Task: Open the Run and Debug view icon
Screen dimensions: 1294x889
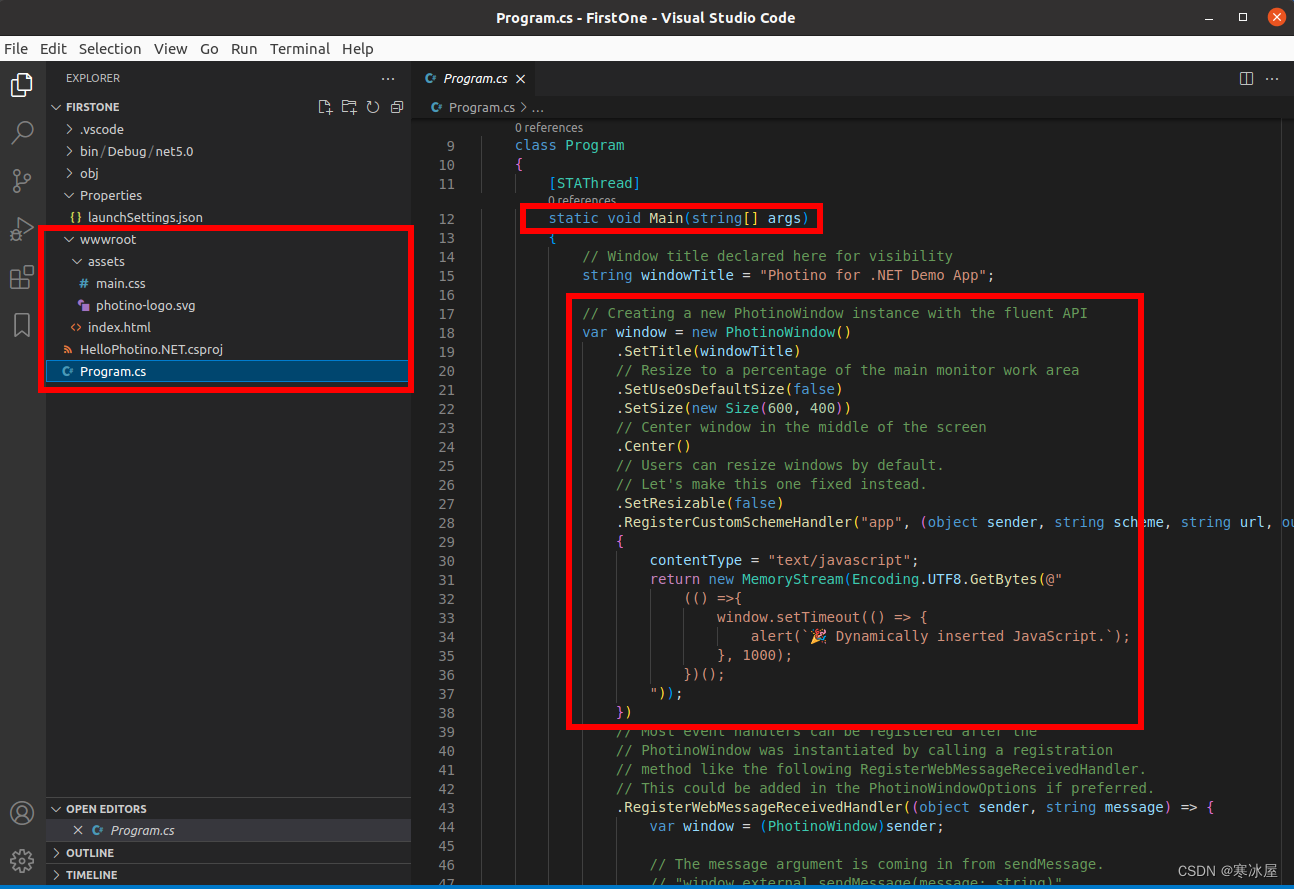Action: (x=22, y=229)
